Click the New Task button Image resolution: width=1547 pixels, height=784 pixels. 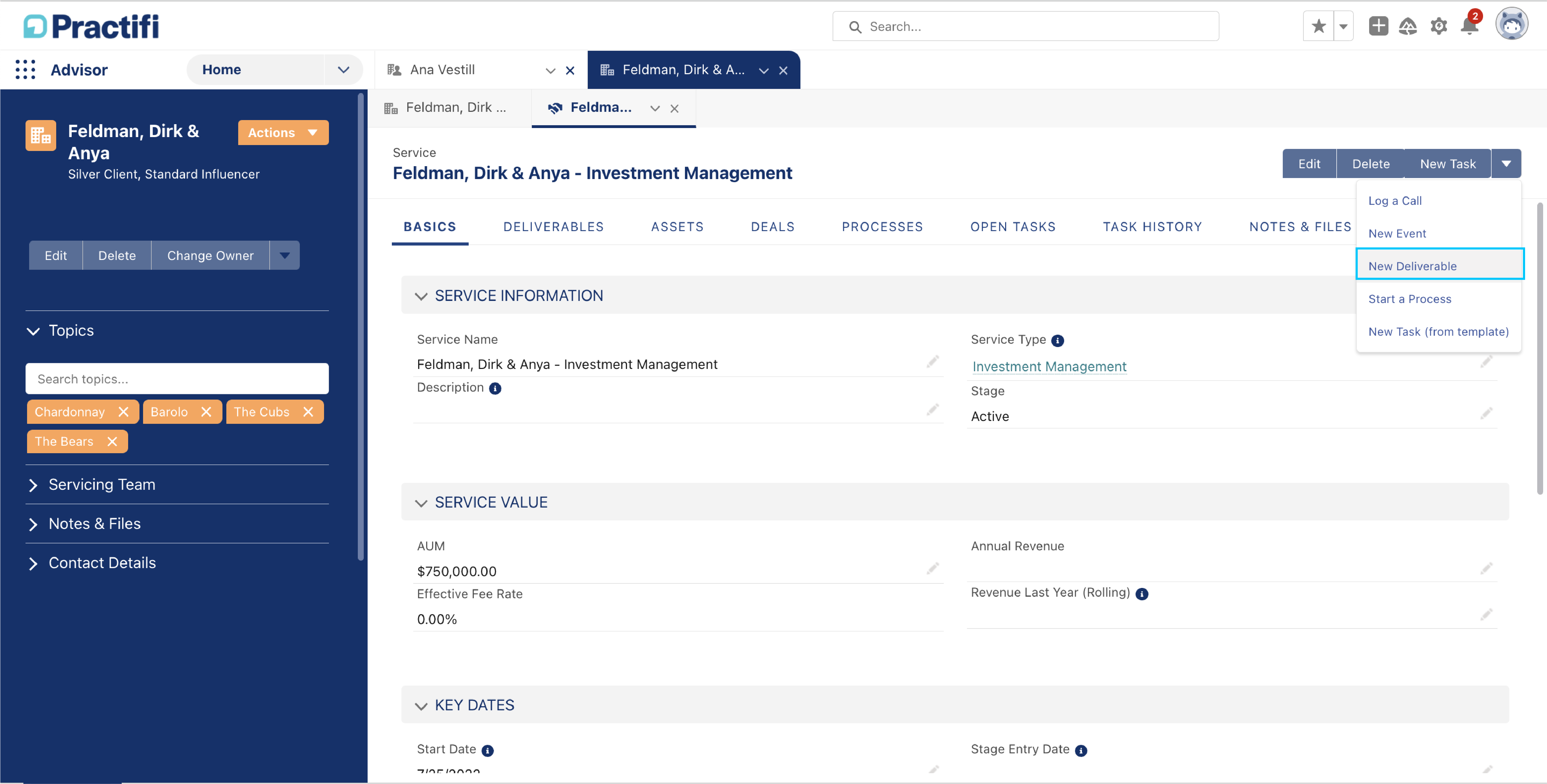tap(1448, 164)
